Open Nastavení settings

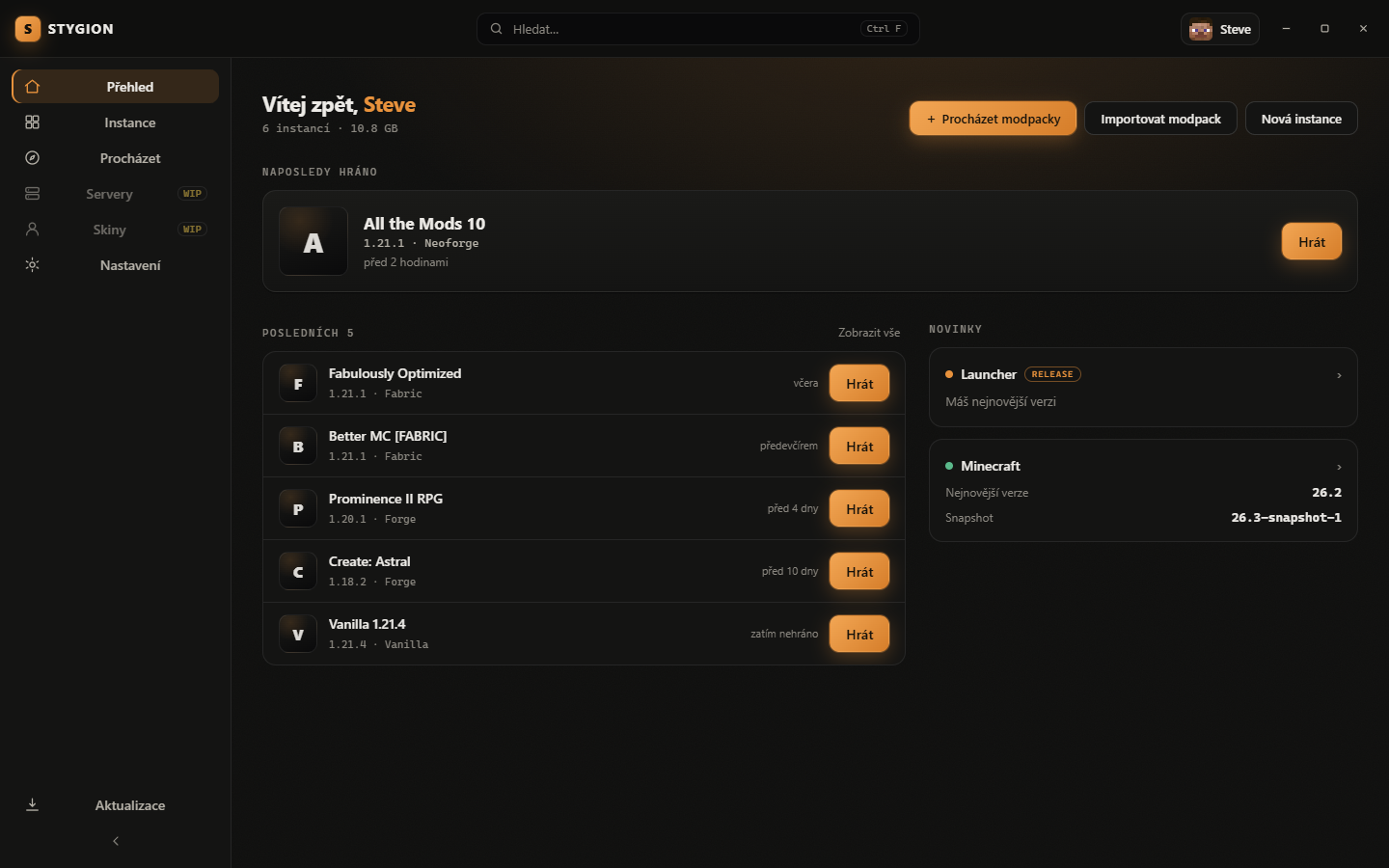tap(116, 265)
